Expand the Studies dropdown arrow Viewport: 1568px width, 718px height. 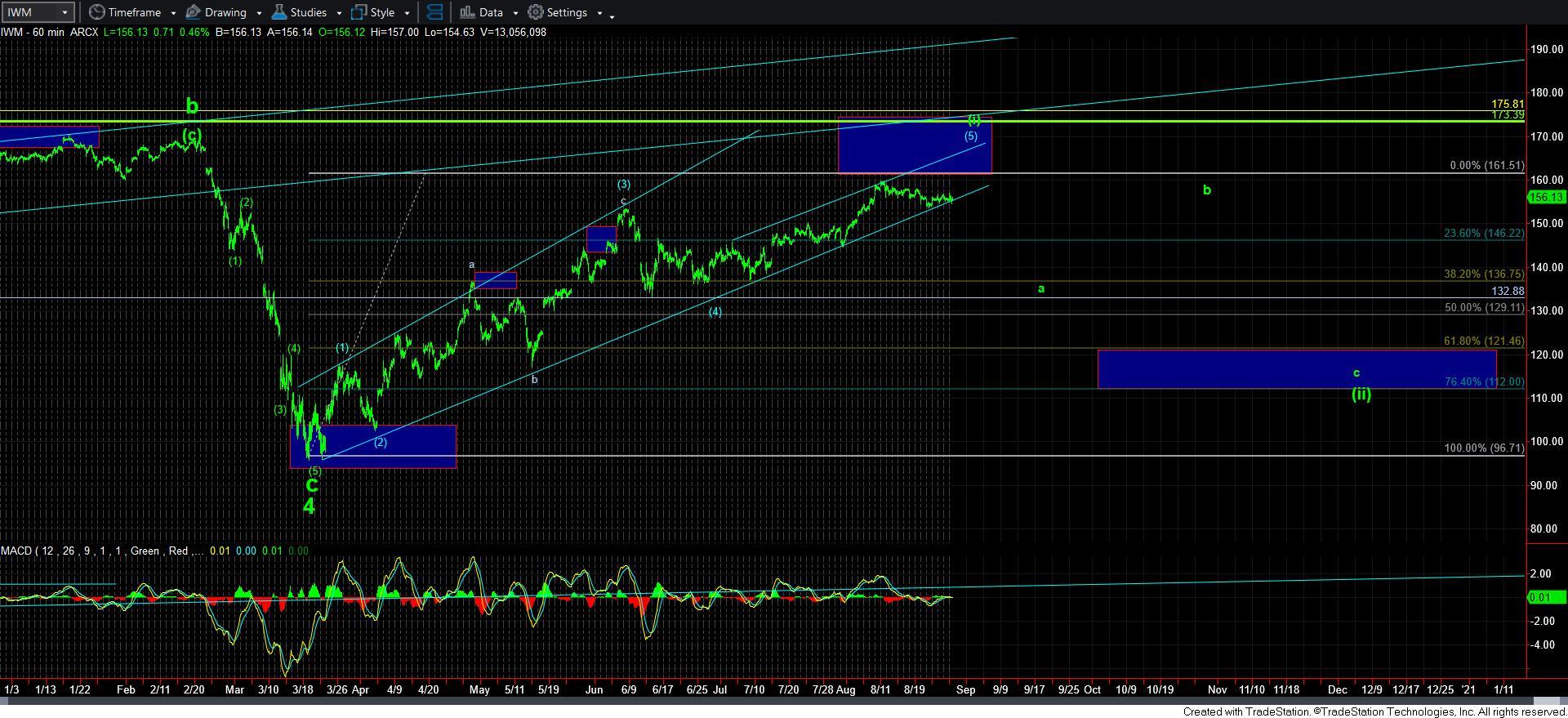[339, 13]
